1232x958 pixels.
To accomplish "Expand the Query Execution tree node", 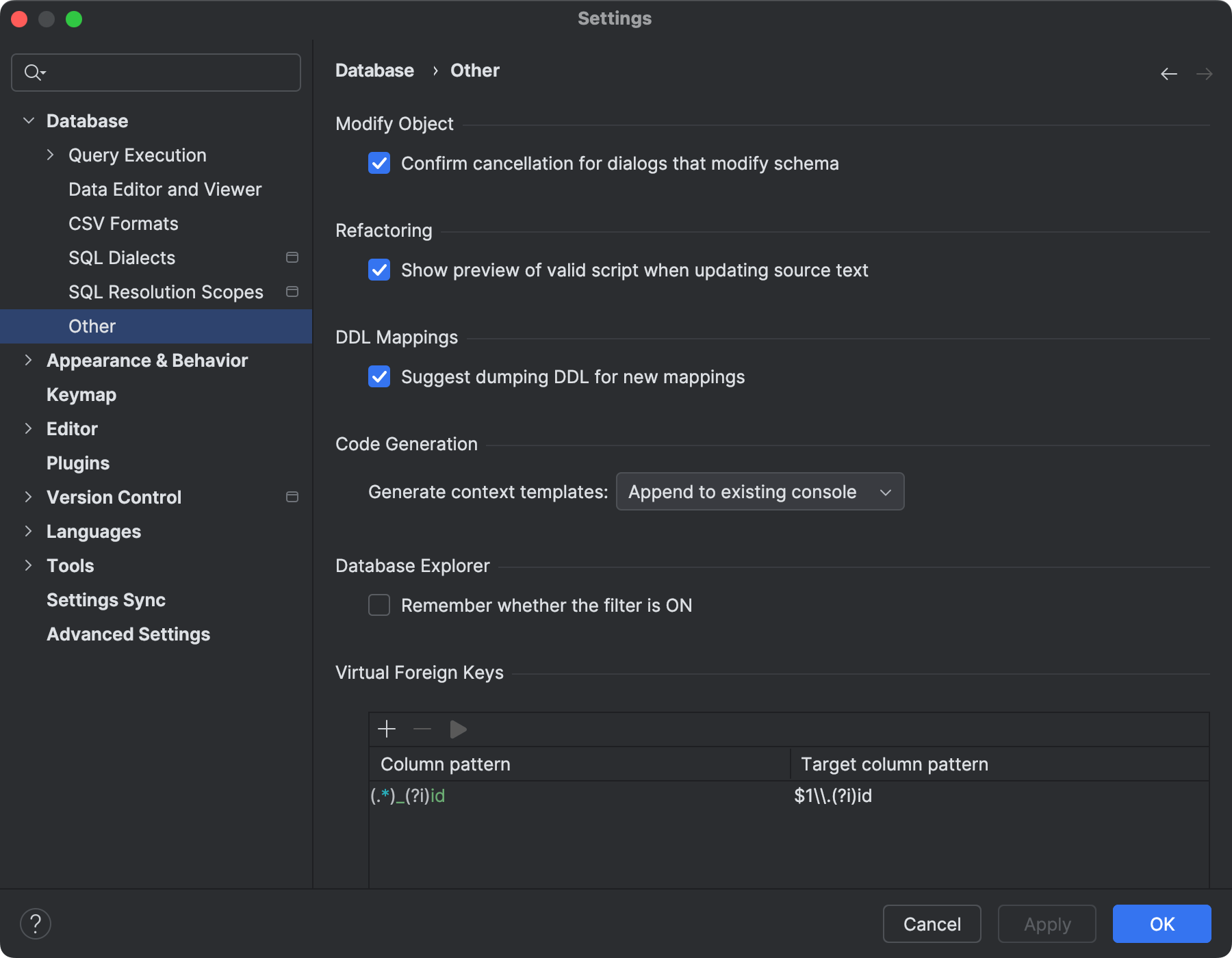I will pos(51,155).
